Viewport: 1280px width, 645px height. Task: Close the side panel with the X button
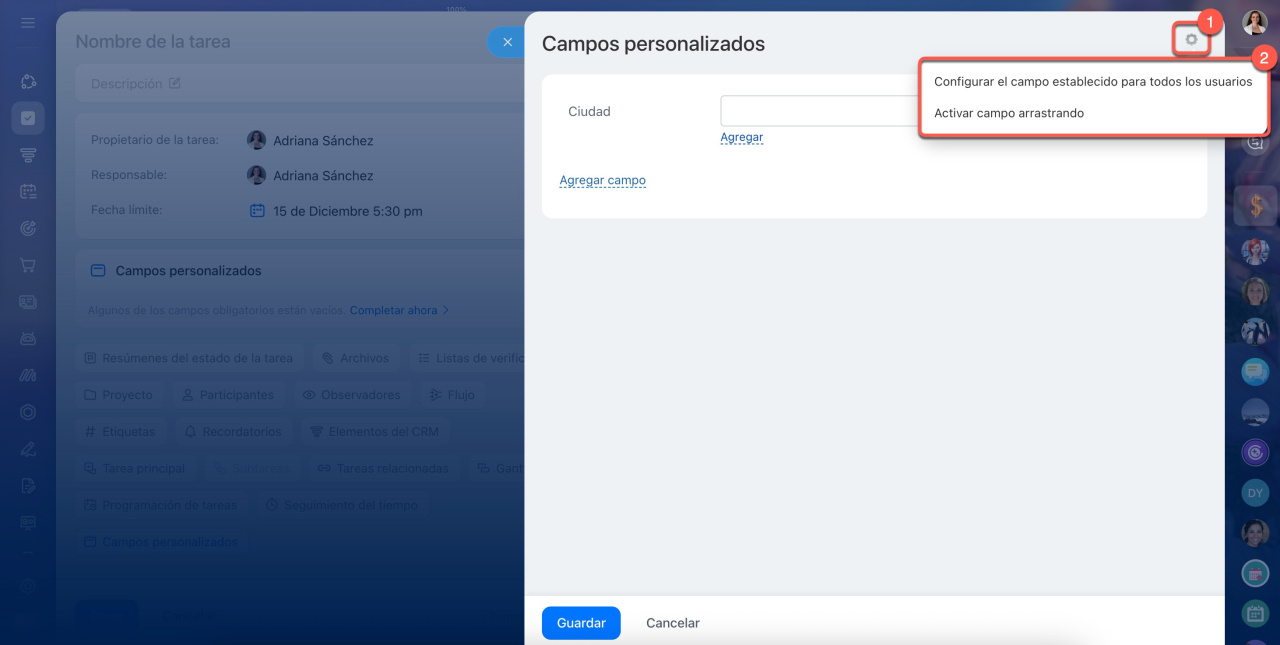507,42
